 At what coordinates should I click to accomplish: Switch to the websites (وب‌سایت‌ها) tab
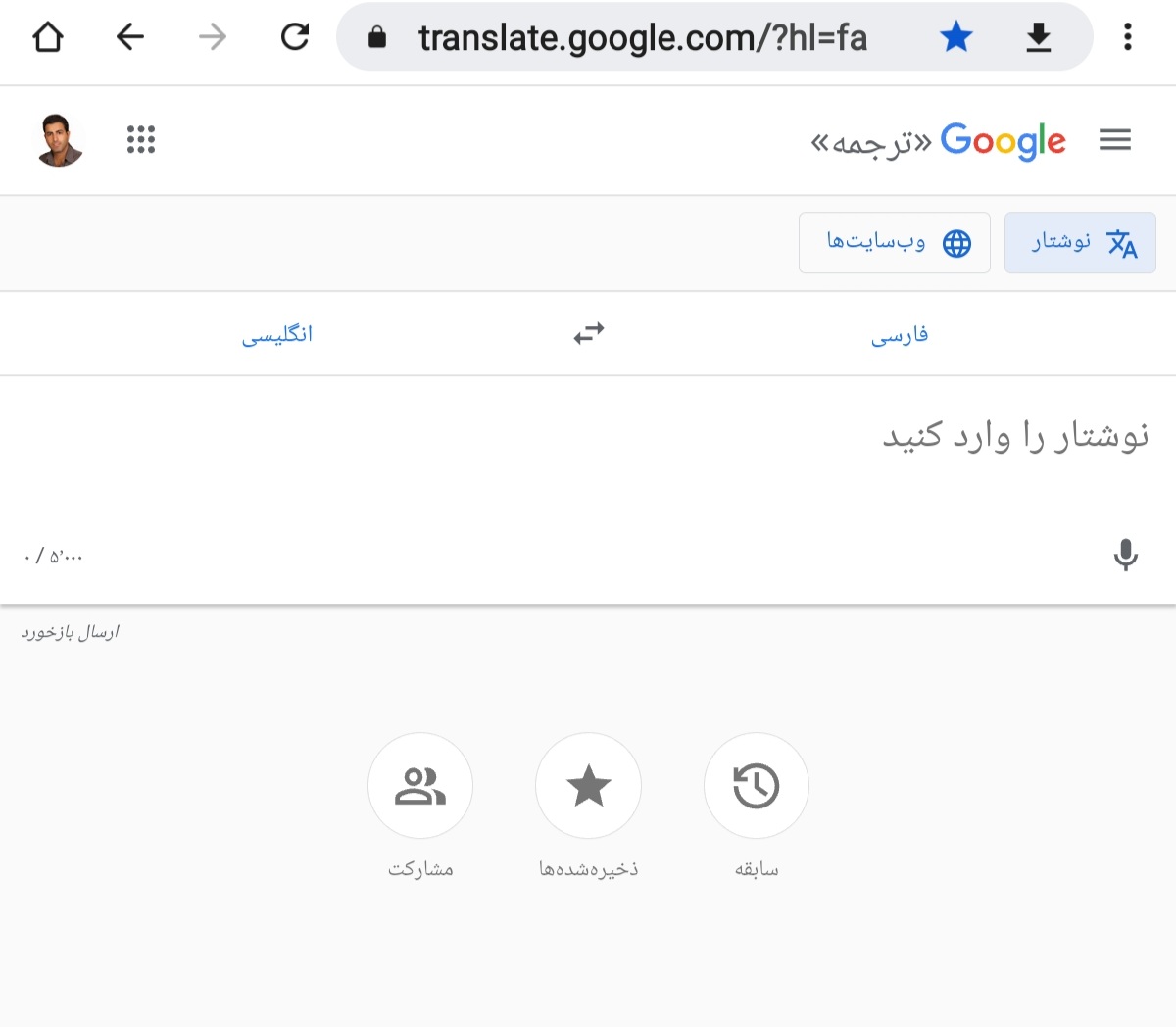pyautogui.click(x=895, y=242)
